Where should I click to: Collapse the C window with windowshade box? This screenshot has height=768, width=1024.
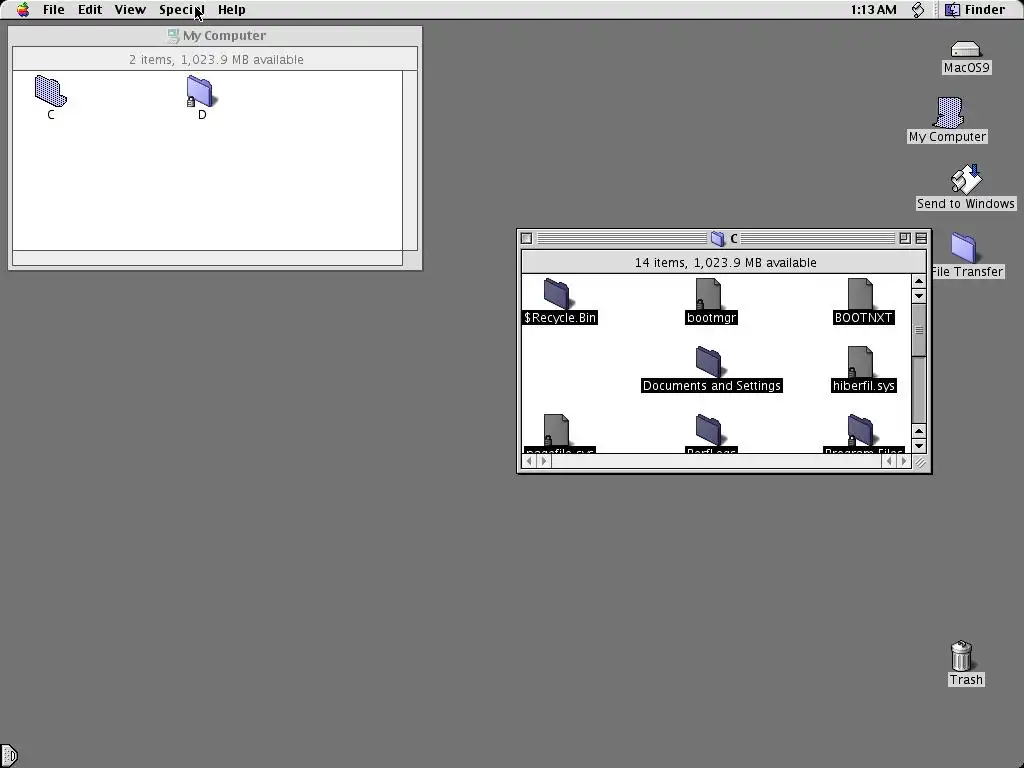[921, 238]
